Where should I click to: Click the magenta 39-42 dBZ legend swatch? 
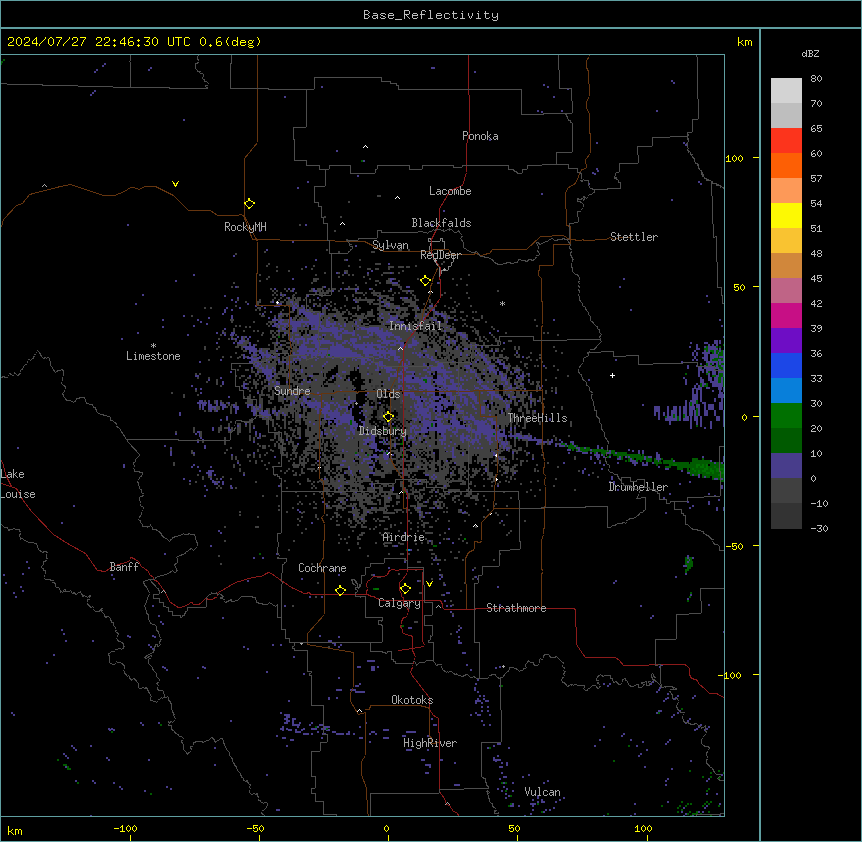tap(786, 315)
